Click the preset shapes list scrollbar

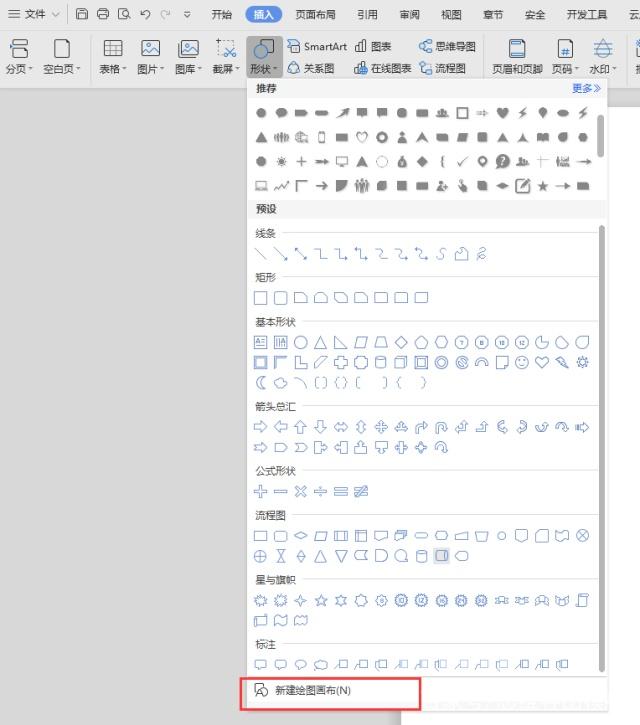pyautogui.click(x=602, y=448)
